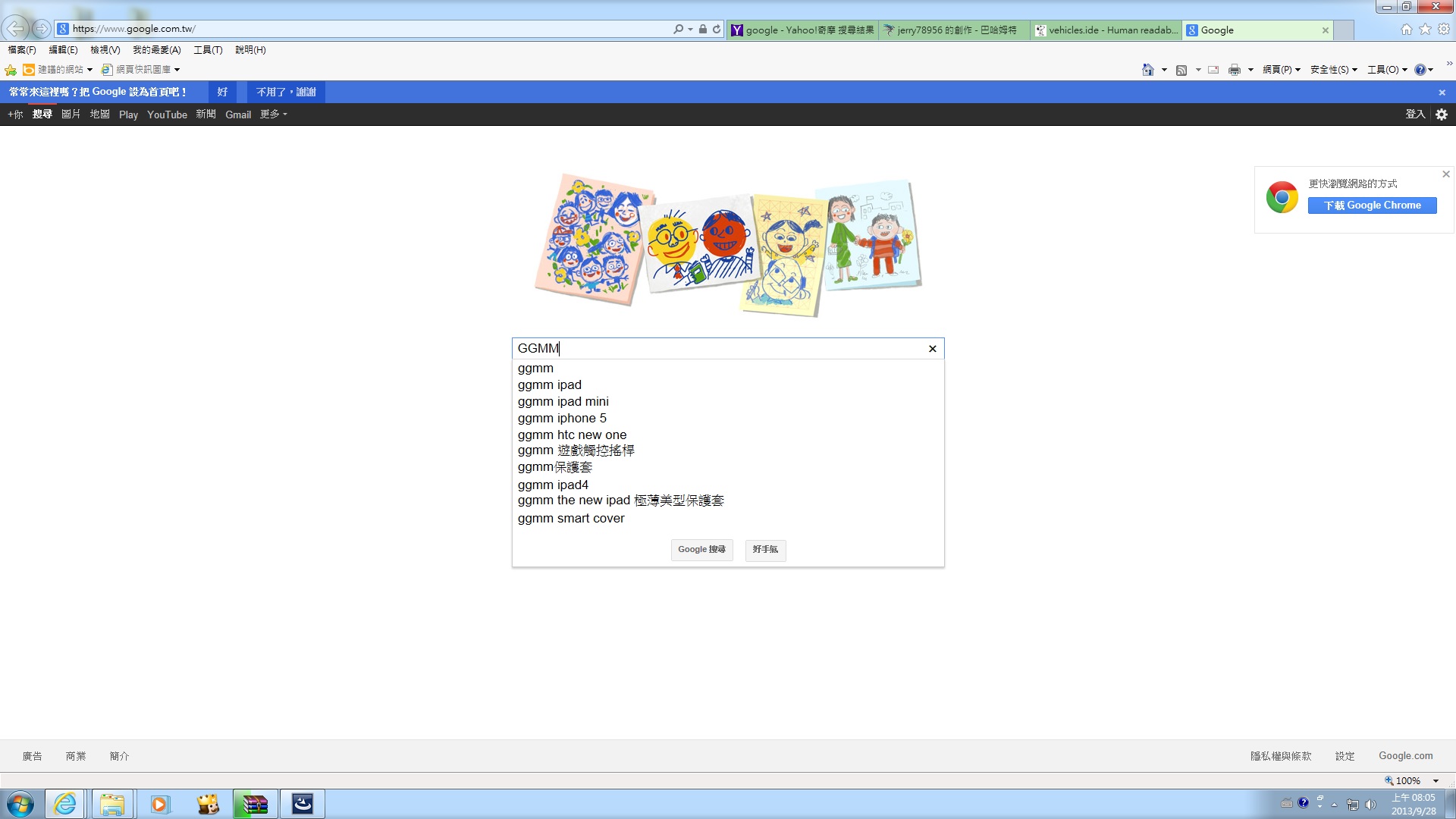Click the Home icon in command bar

(x=1148, y=70)
